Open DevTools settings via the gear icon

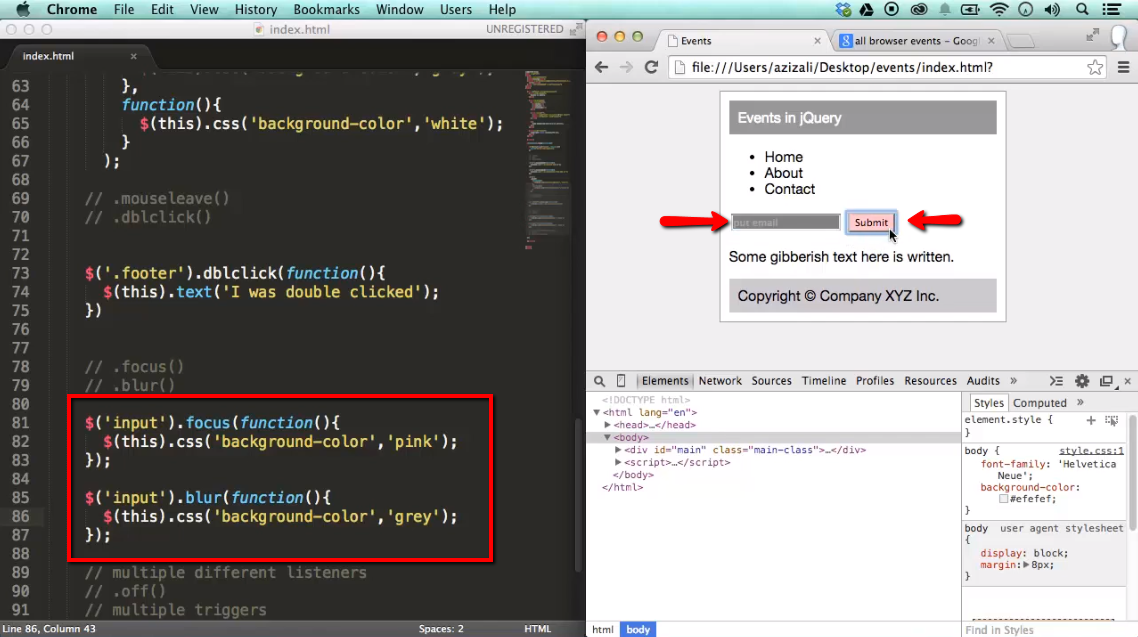pos(1082,381)
